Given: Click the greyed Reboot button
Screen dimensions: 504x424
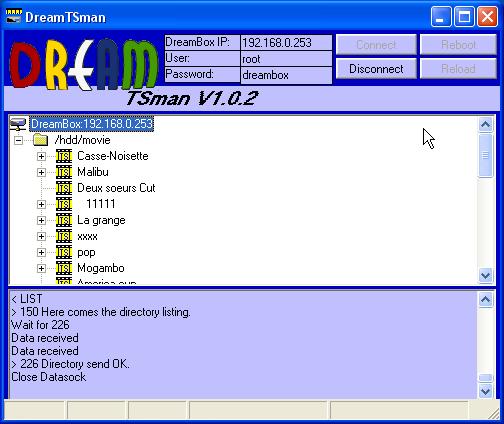Looking at the screenshot, I should [458, 44].
